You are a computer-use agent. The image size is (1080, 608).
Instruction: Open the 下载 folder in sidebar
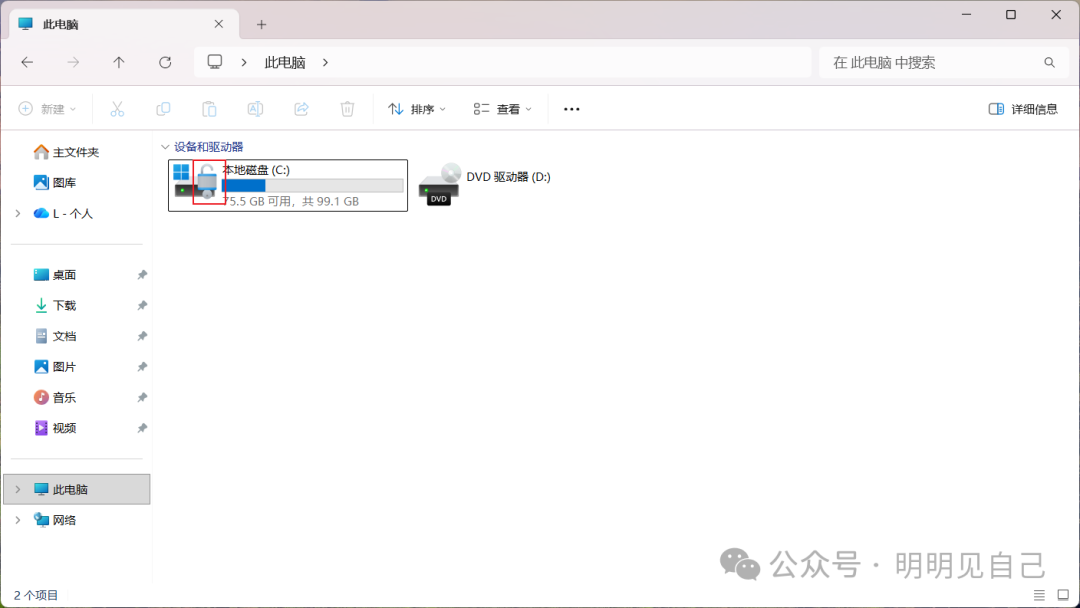(x=64, y=305)
